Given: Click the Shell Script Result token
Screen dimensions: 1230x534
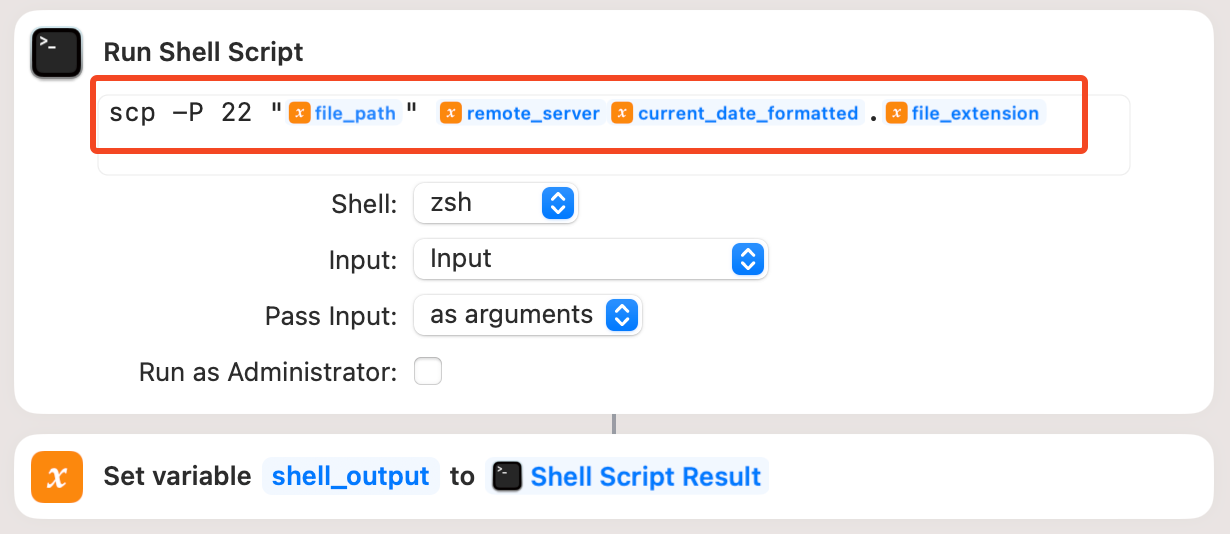Looking at the screenshot, I should (646, 476).
